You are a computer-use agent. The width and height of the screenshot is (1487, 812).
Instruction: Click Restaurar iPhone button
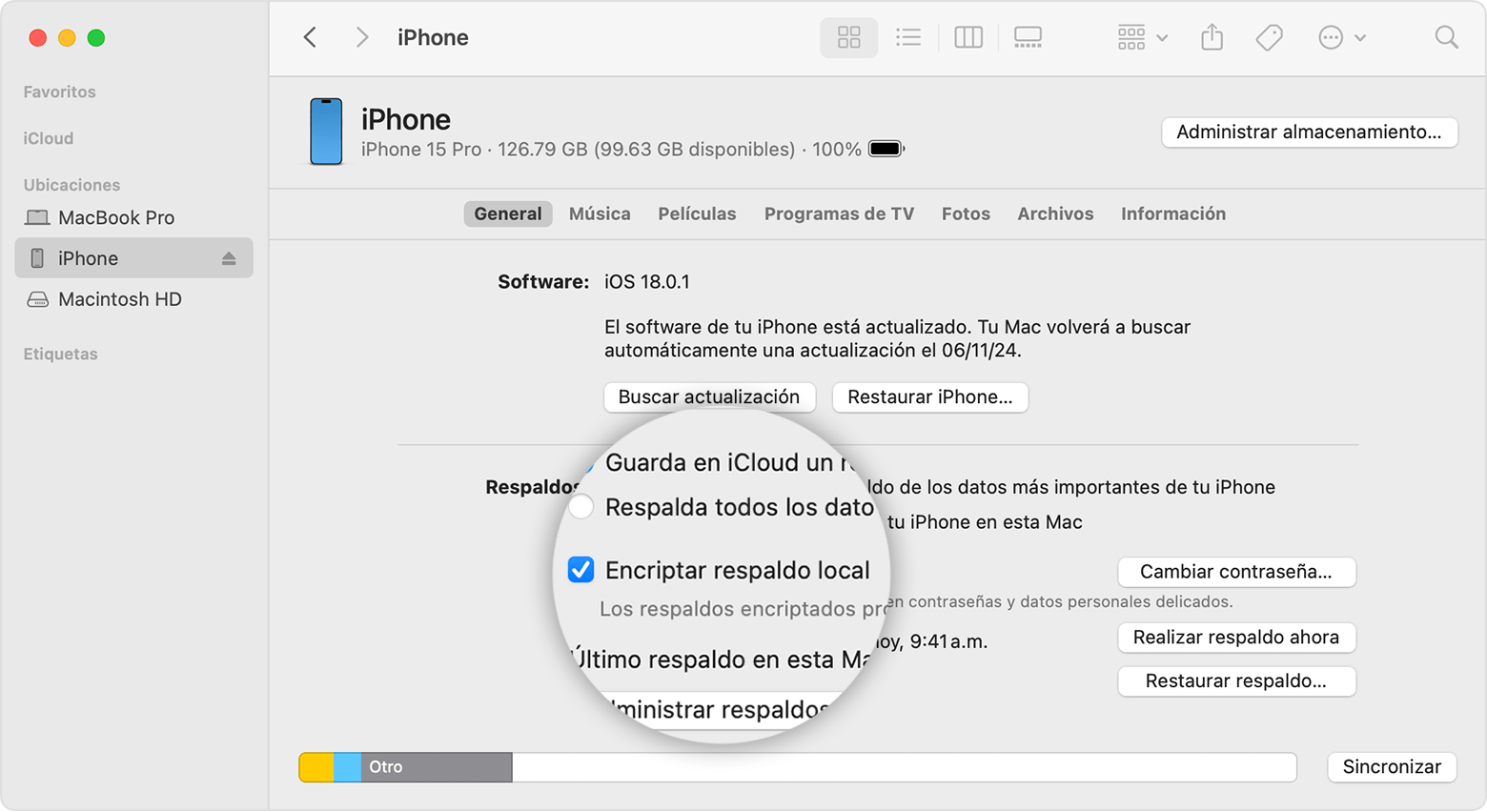(930, 397)
